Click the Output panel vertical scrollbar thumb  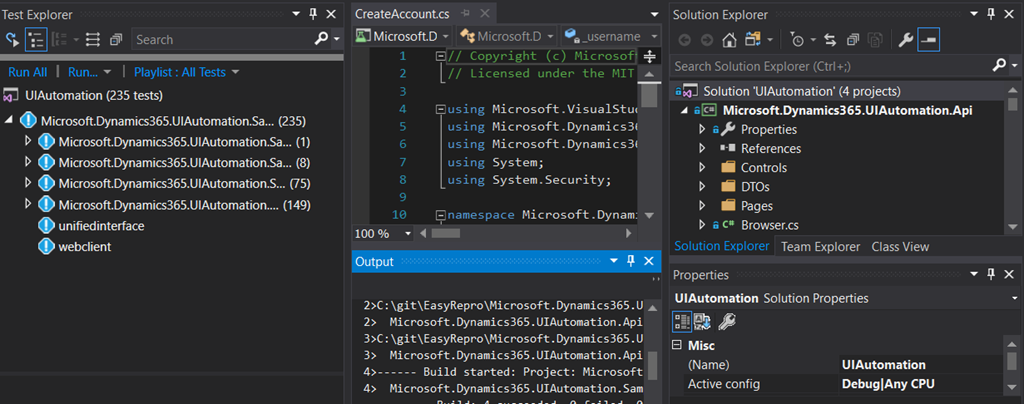(x=652, y=365)
